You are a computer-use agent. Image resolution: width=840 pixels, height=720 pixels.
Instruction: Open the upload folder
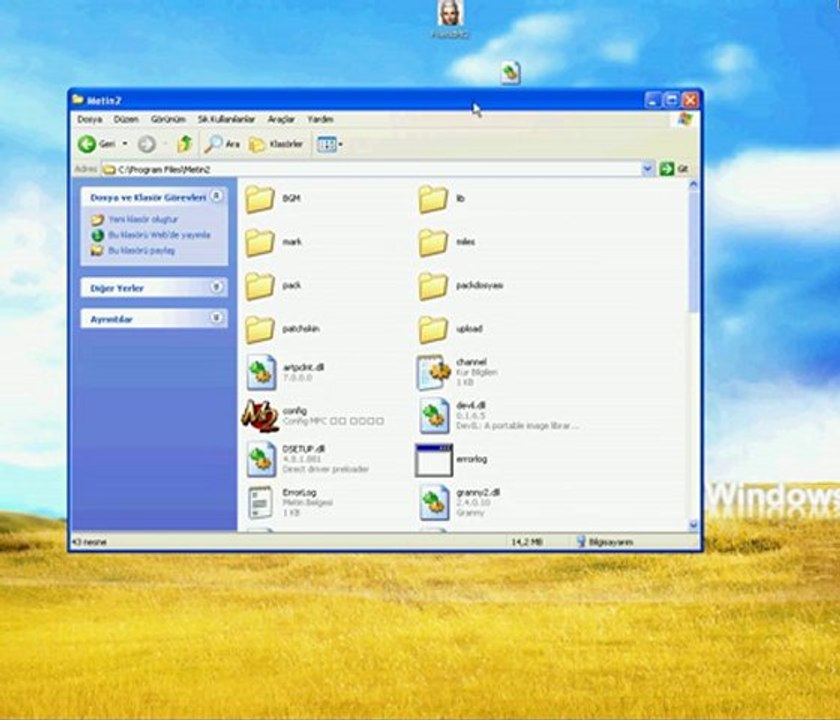[433, 329]
